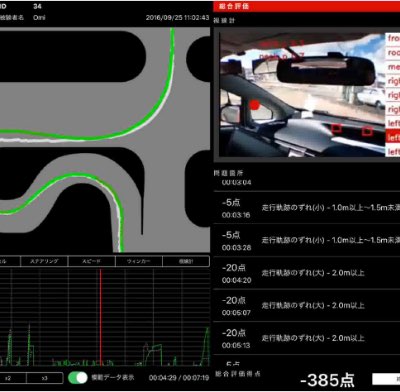This screenshot has width=400, height=392.
Task: Open the red 総合評価 header tab
Action: 307,6
